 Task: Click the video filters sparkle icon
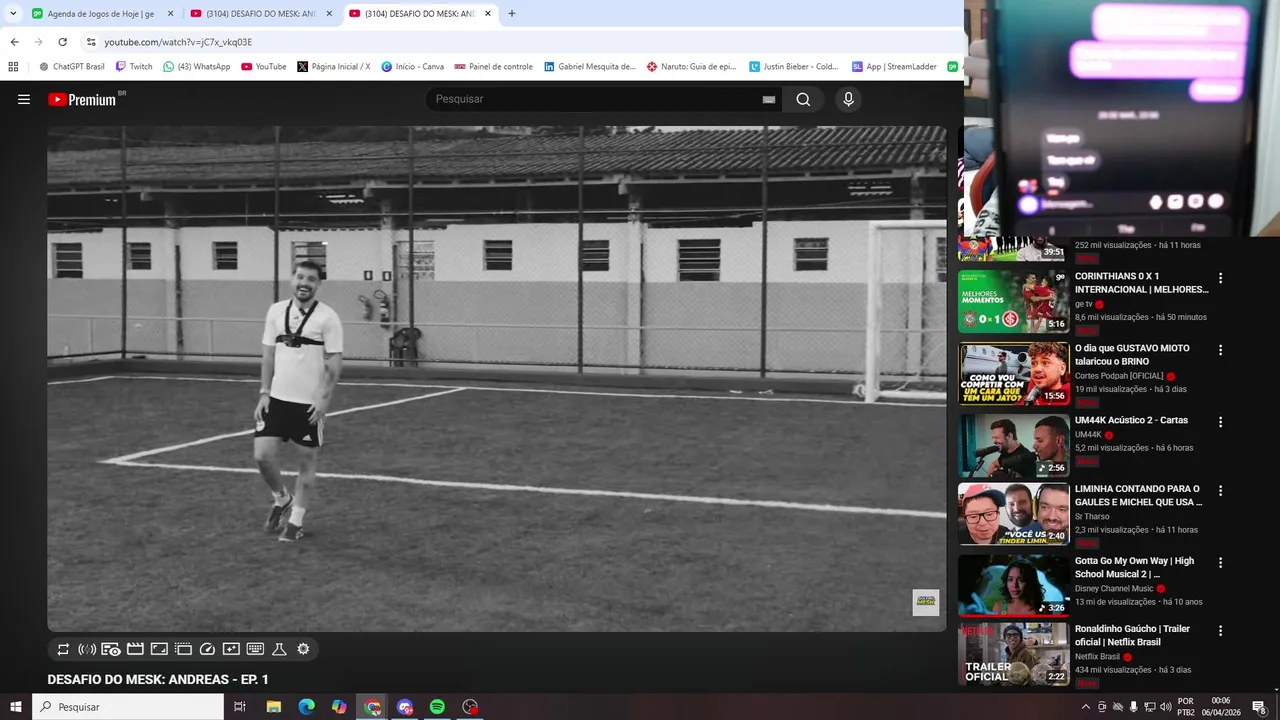click(231, 649)
